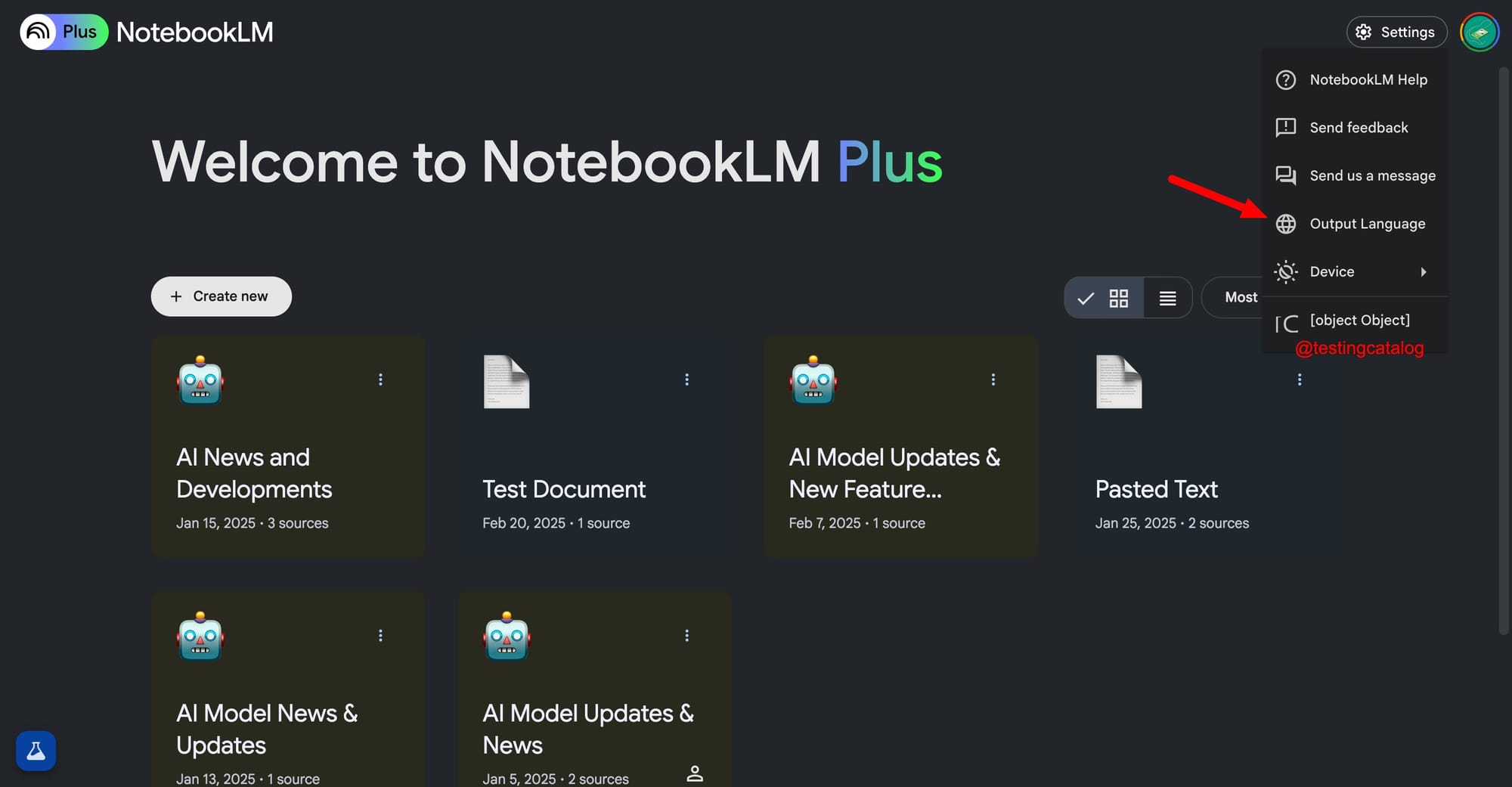The height and width of the screenshot is (787, 1512).
Task: Click the "Jan 5, 2025 · 2 sources" text
Action: (556, 779)
